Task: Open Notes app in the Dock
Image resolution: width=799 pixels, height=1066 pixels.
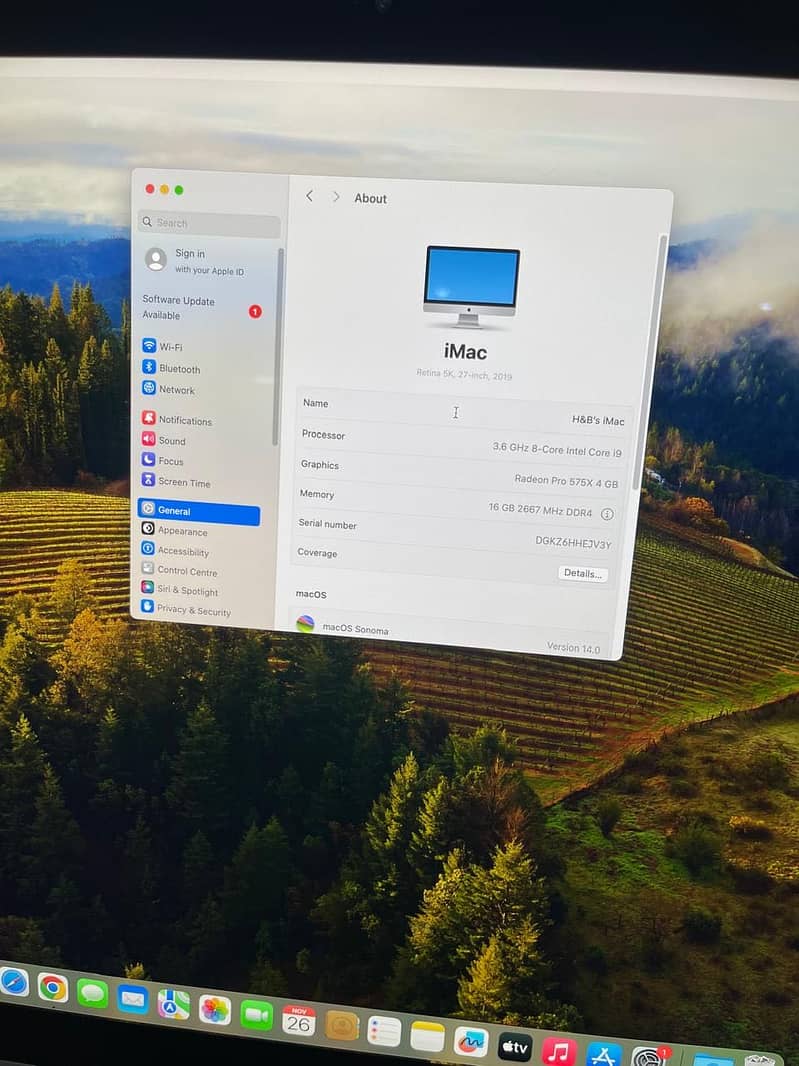Action: [427, 1037]
